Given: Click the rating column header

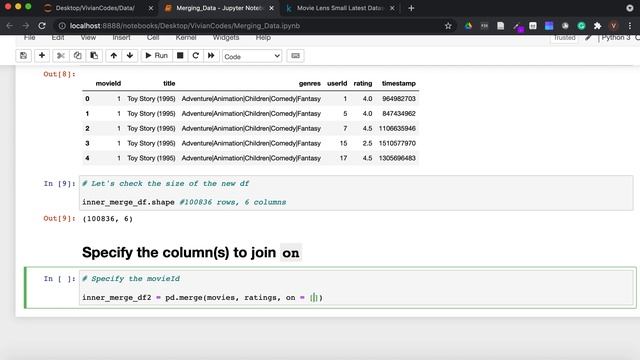Looking at the screenshot, I should pos(362,83).
